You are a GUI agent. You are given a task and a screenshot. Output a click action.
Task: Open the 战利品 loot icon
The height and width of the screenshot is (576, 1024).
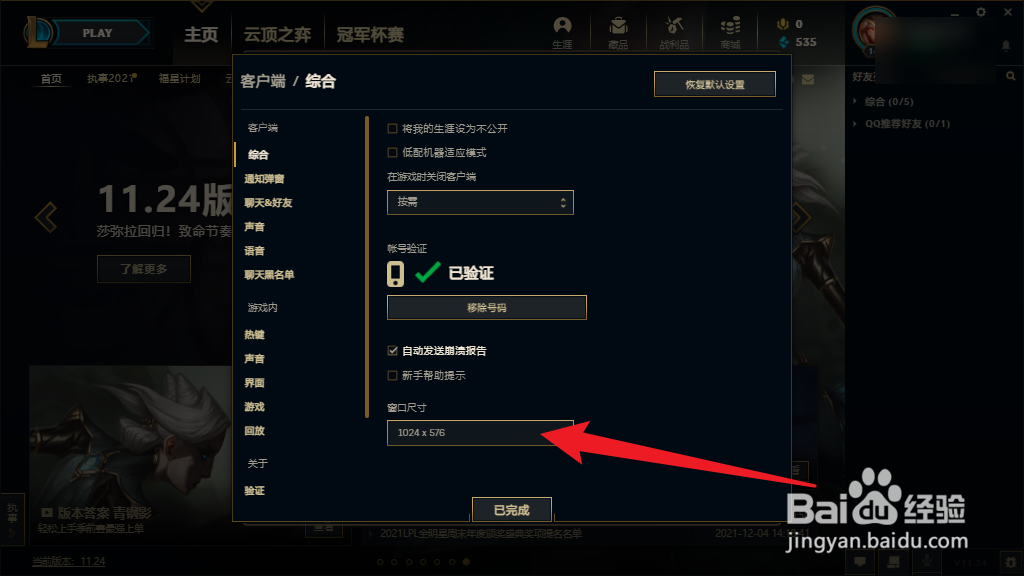674,33
